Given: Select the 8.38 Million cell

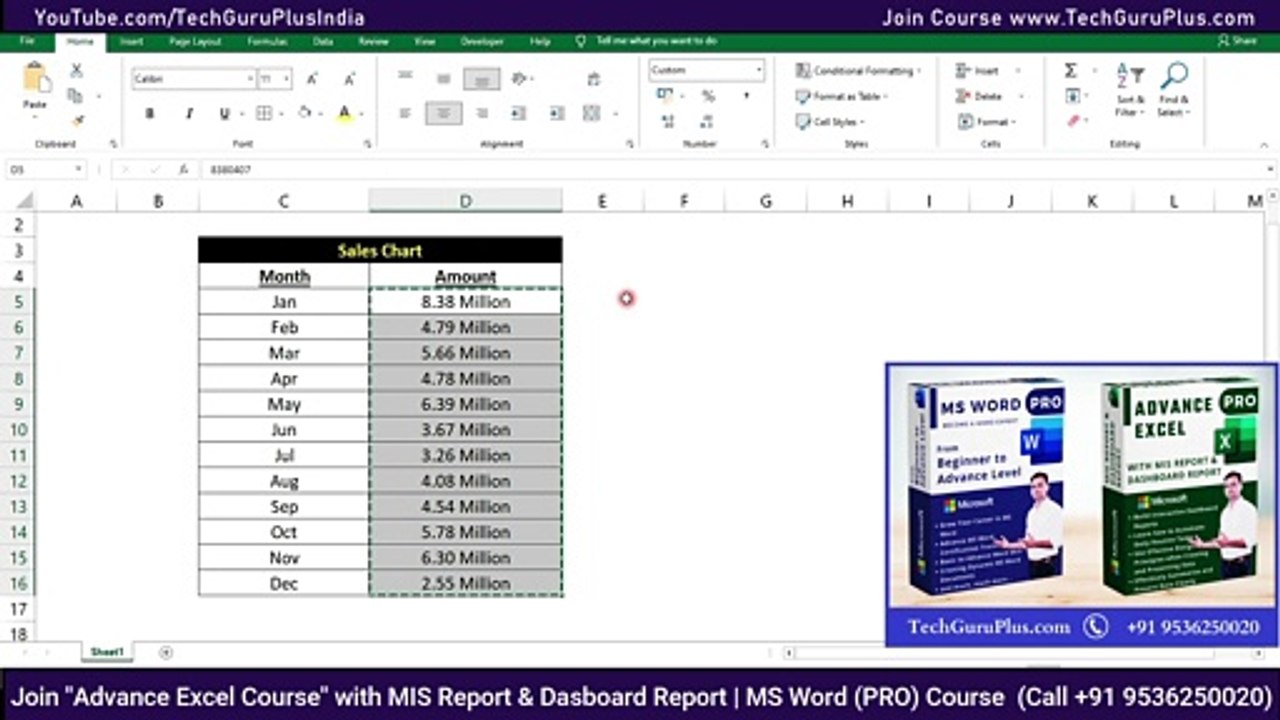Looking at the screenshot, I should pos(465,301).
